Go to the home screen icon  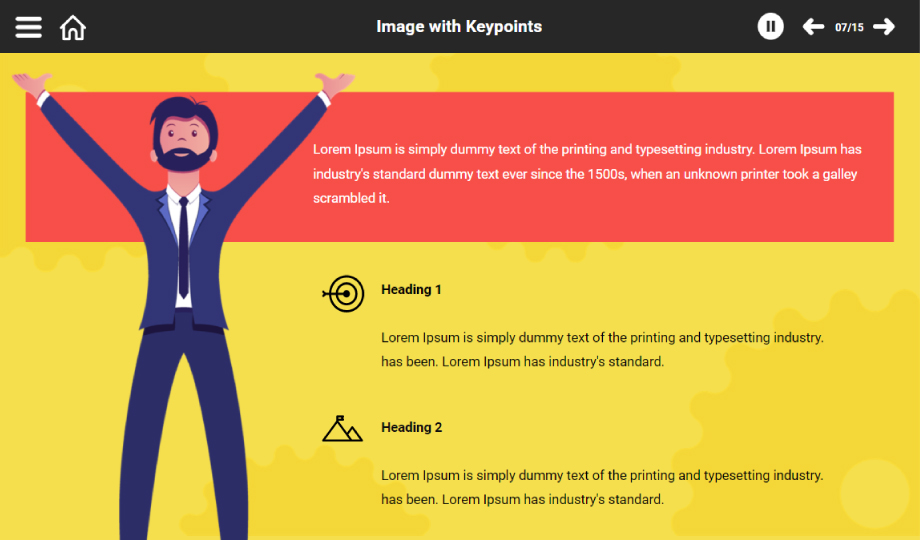(x=73, y=28)
